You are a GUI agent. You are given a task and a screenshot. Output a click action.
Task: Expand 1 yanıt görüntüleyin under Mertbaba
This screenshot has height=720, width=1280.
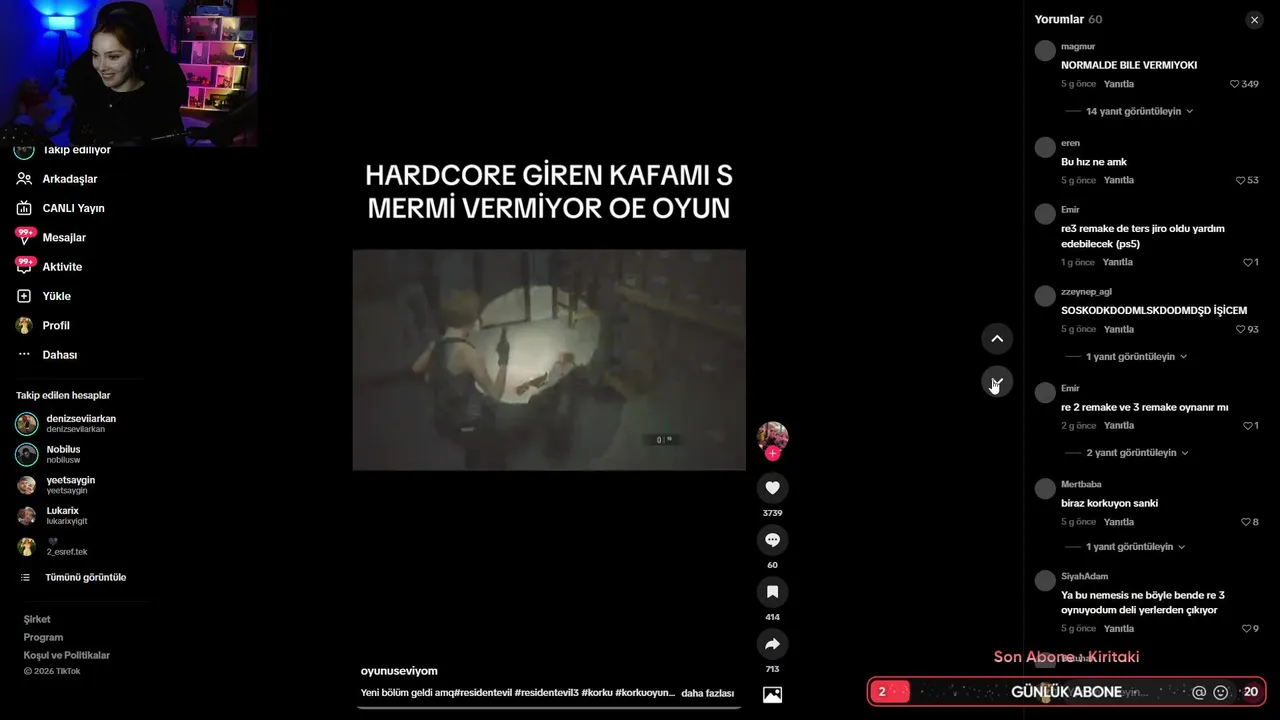(x=1135, y=547)
